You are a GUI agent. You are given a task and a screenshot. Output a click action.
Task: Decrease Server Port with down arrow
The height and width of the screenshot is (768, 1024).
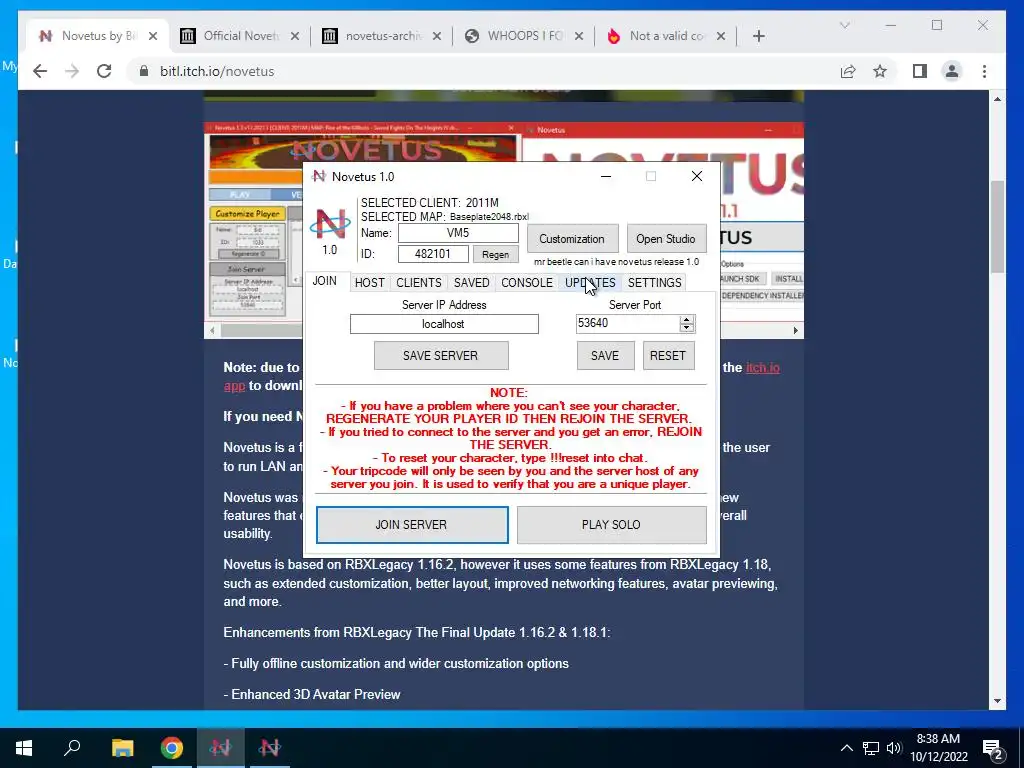[x=686, y=328]
